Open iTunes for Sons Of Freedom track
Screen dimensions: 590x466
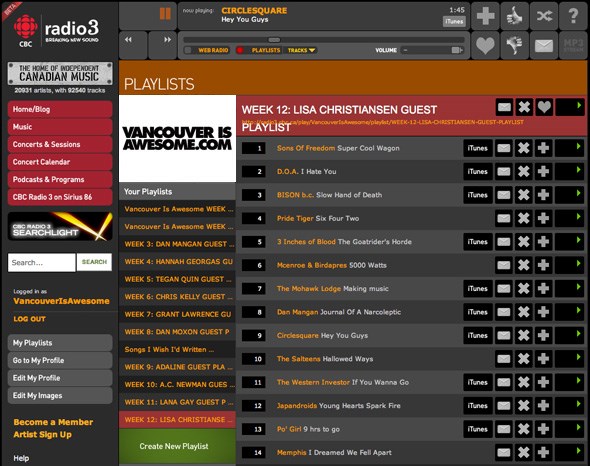tap(477, 148)
